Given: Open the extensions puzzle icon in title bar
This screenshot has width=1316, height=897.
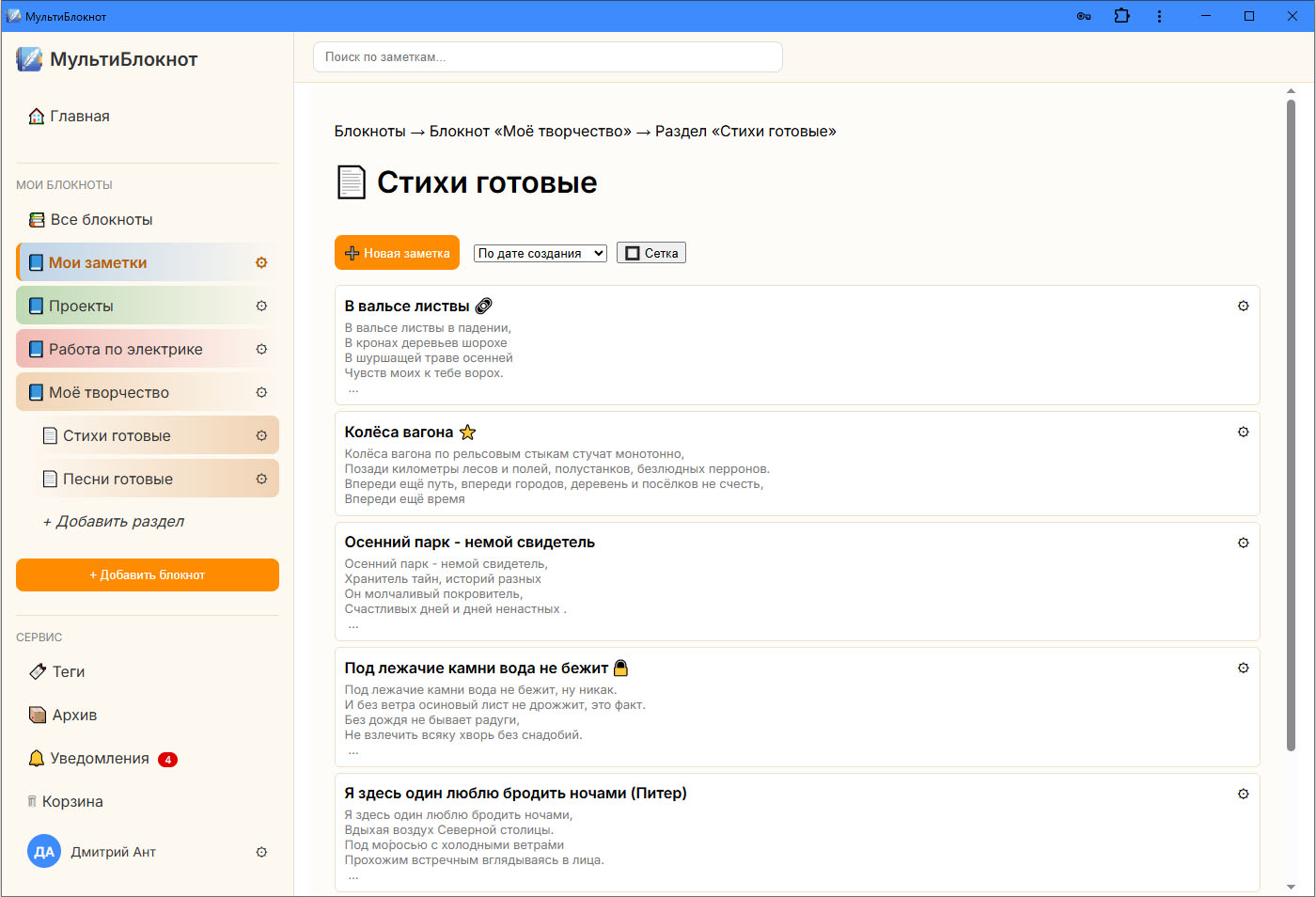Looking at the screenshot, I should [x=1121, y=16].
